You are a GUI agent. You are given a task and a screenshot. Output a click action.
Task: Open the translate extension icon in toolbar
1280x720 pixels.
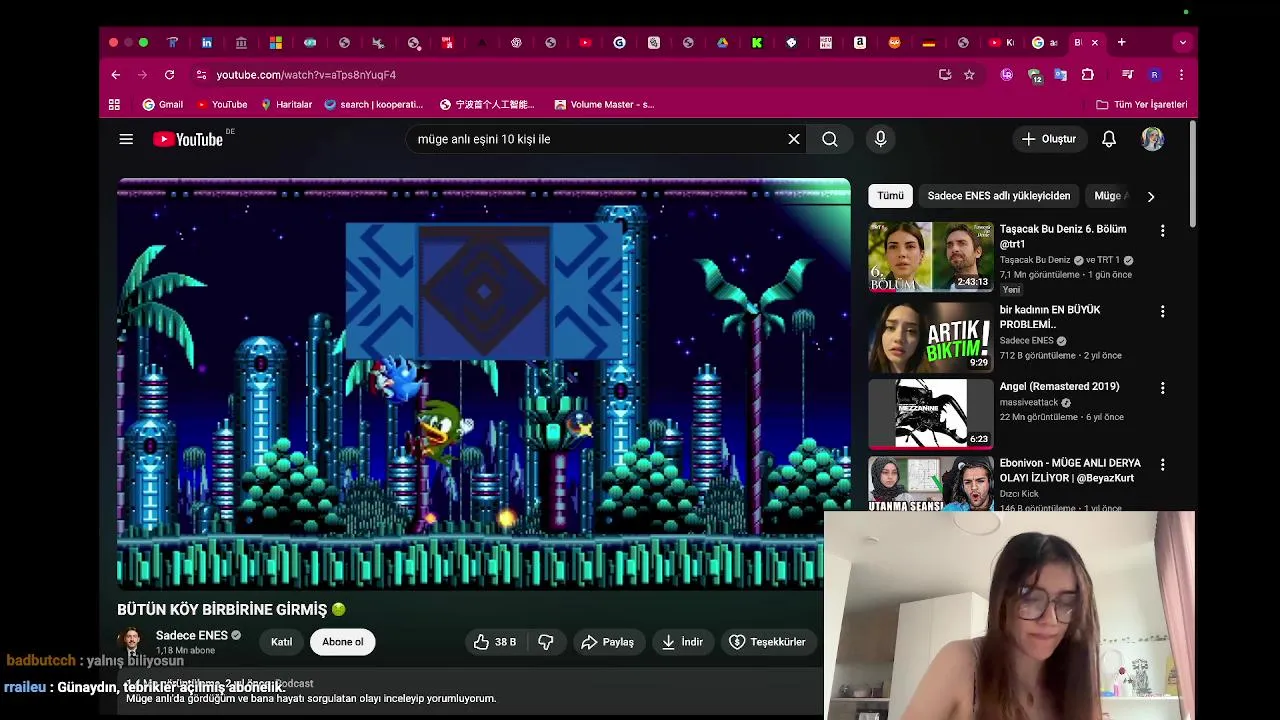pos(1061,75)
